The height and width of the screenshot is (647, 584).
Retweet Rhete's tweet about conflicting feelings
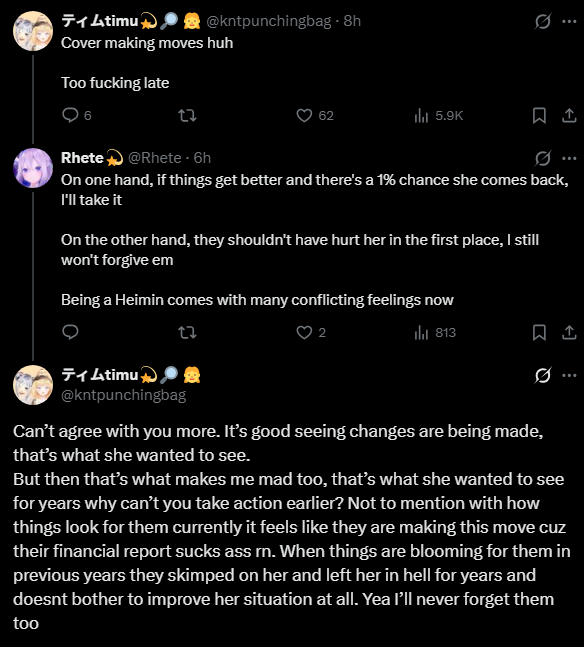click(x=187, y=332)
